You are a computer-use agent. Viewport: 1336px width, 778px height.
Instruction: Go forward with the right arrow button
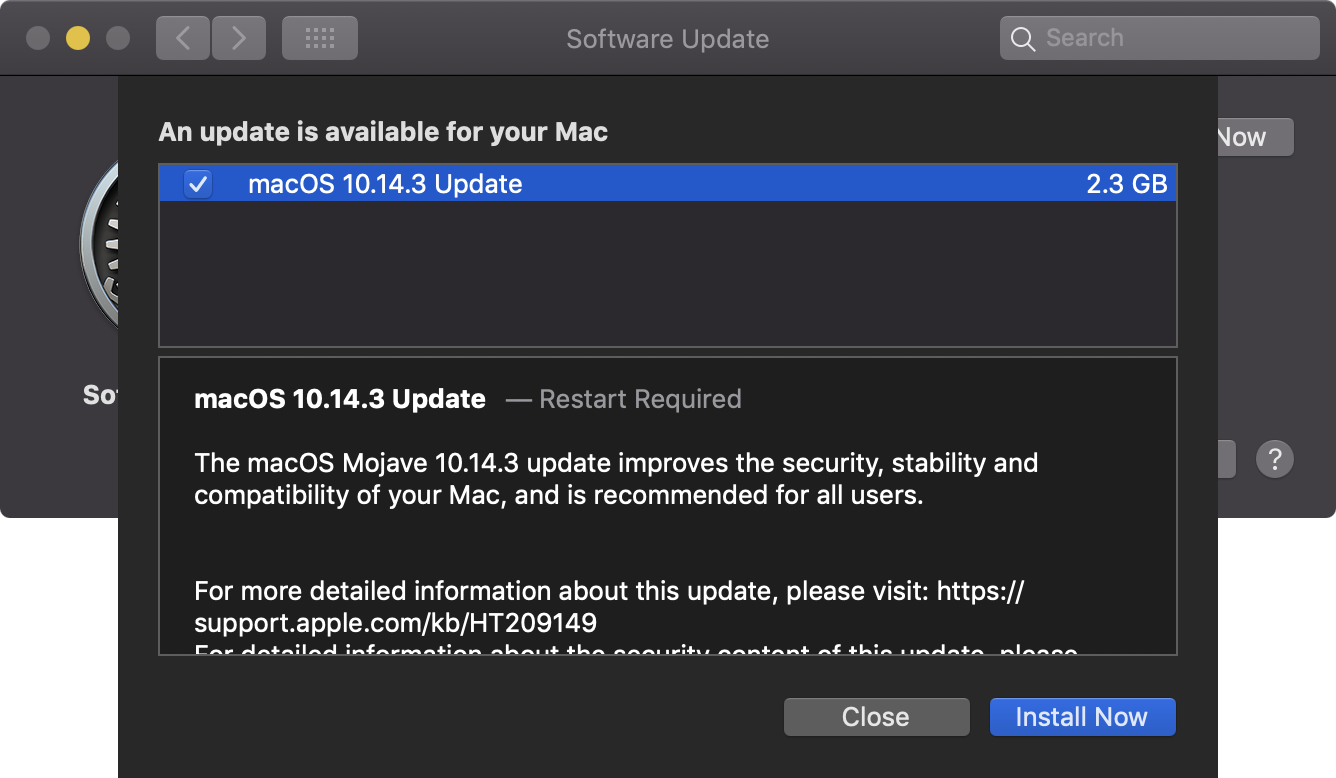pos(238,39)
